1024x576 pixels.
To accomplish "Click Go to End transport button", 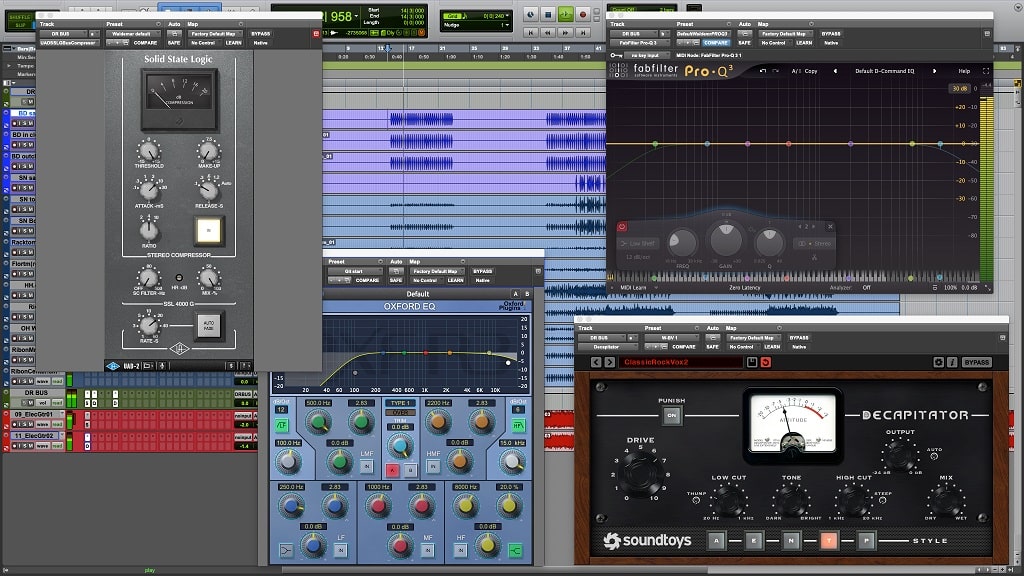I will pos(583,32).
